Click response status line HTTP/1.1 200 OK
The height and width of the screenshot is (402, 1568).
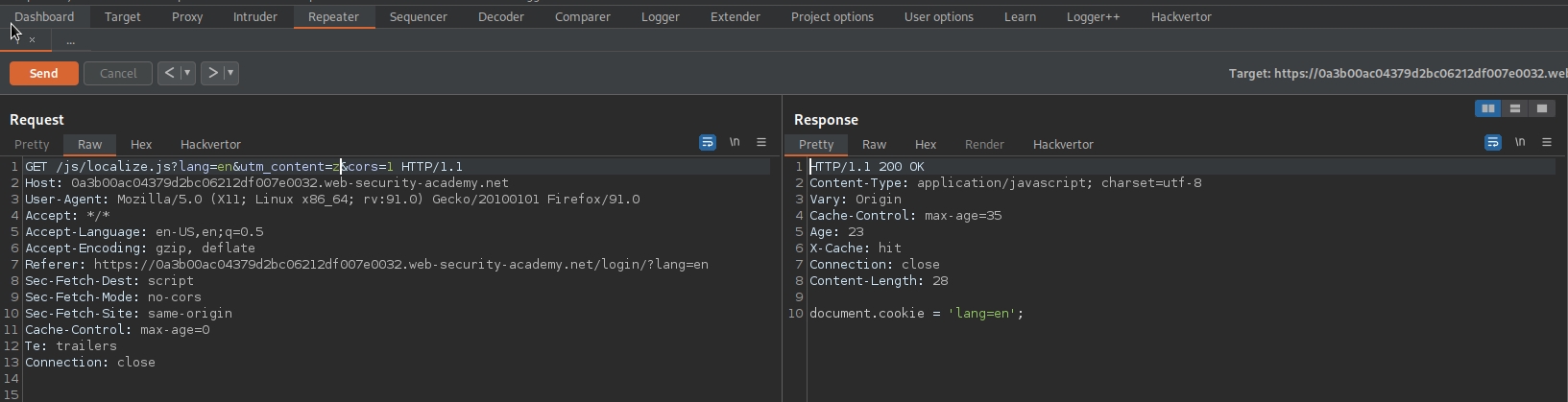click(x=867, y=166)
